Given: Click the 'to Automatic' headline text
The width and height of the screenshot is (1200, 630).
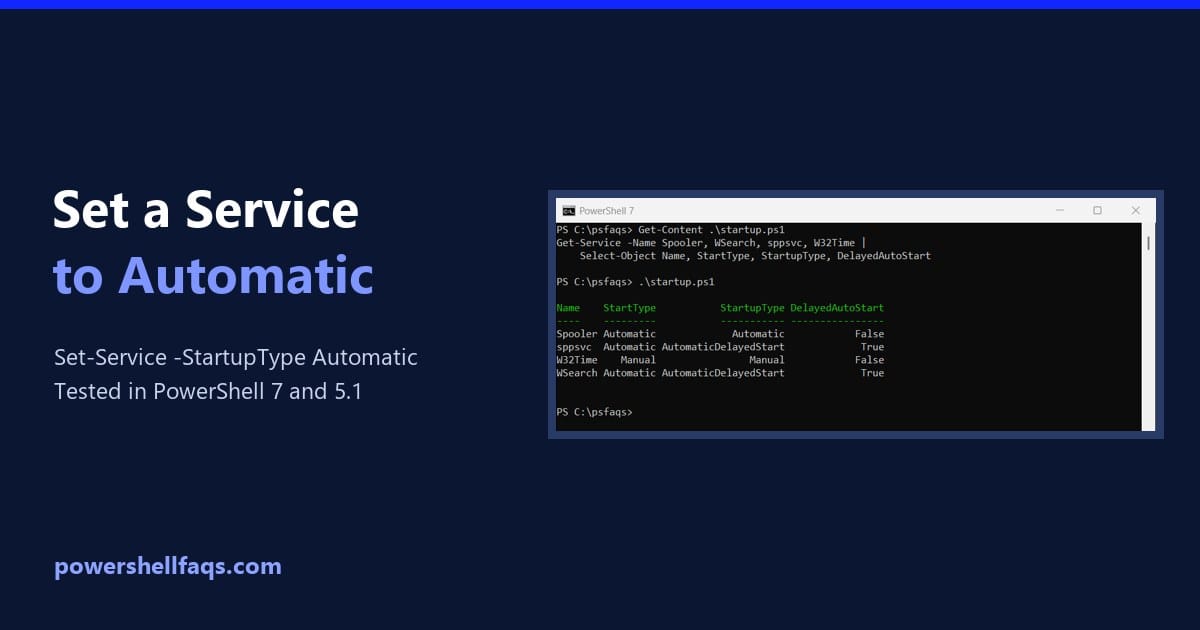Looking at the screenshot, I should pos(213,277).
